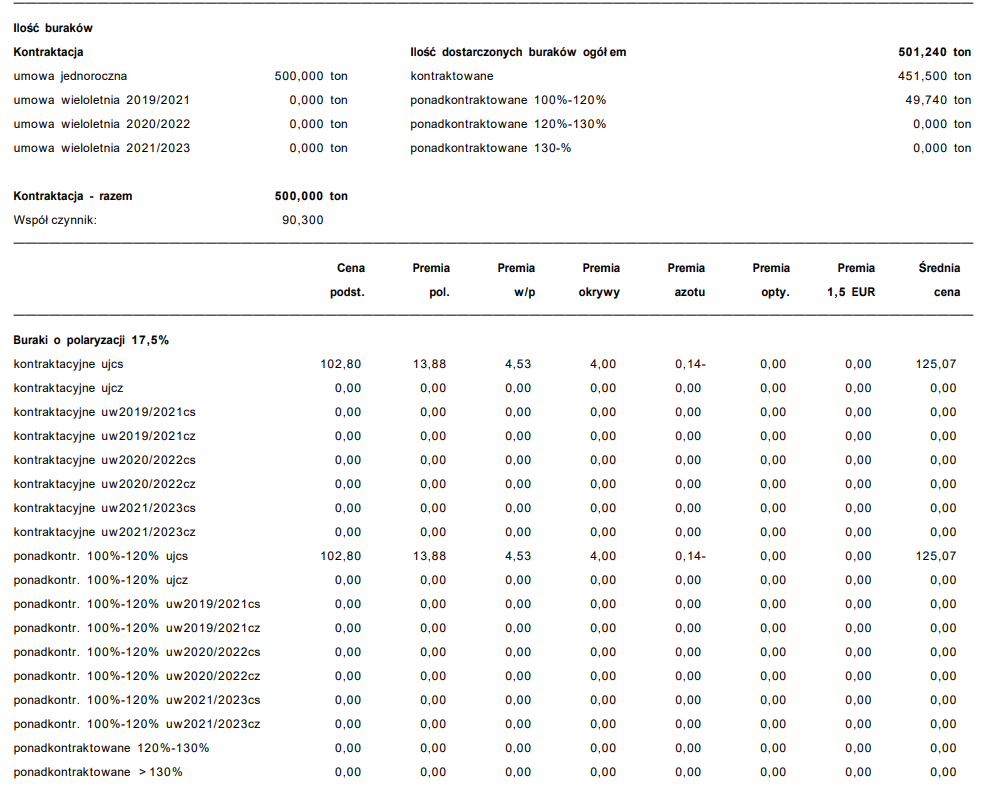Image resolution: width=981 pixels, height=795 pixels.
Task: Select the "Średnia cena" column header
Action: click(x=939, y=280)
